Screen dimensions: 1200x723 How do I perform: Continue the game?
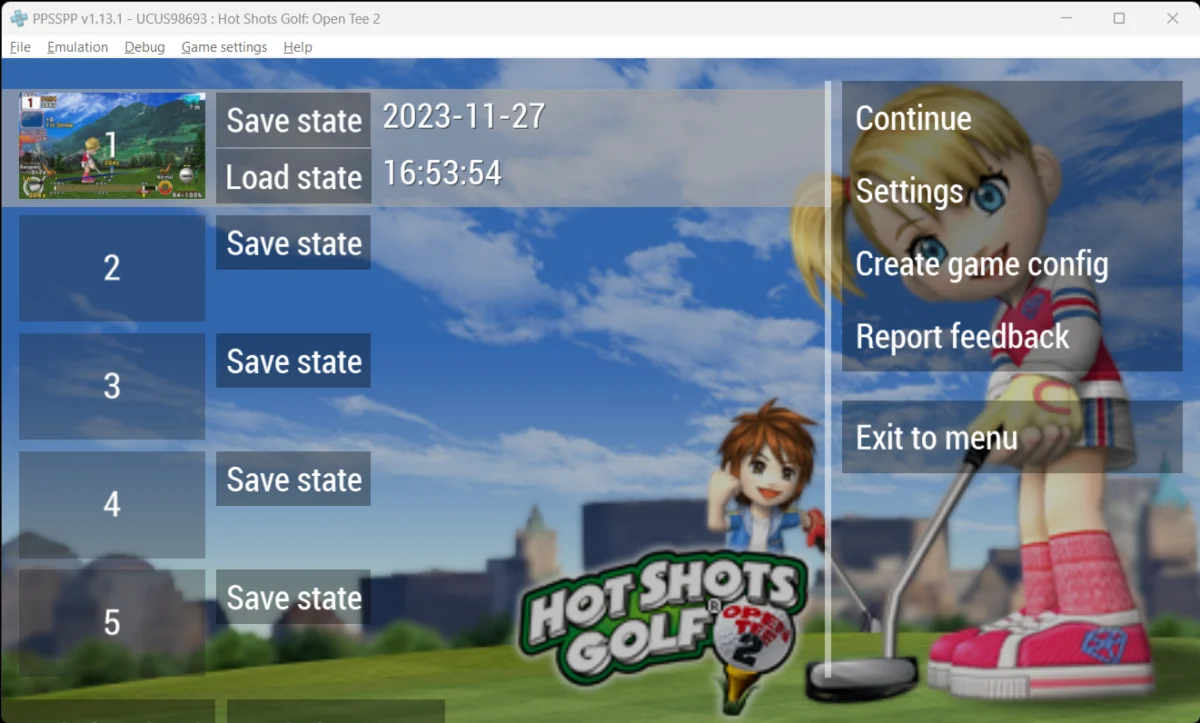pyautogui.click(x=1012, y=118)
